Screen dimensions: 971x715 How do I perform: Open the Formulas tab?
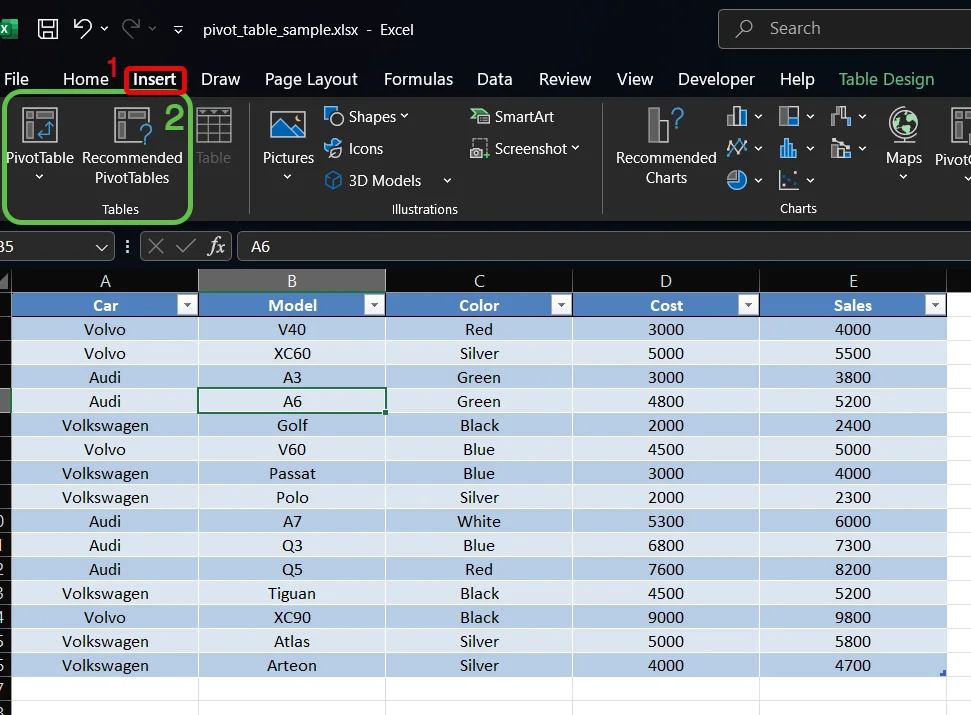[419, 79]
